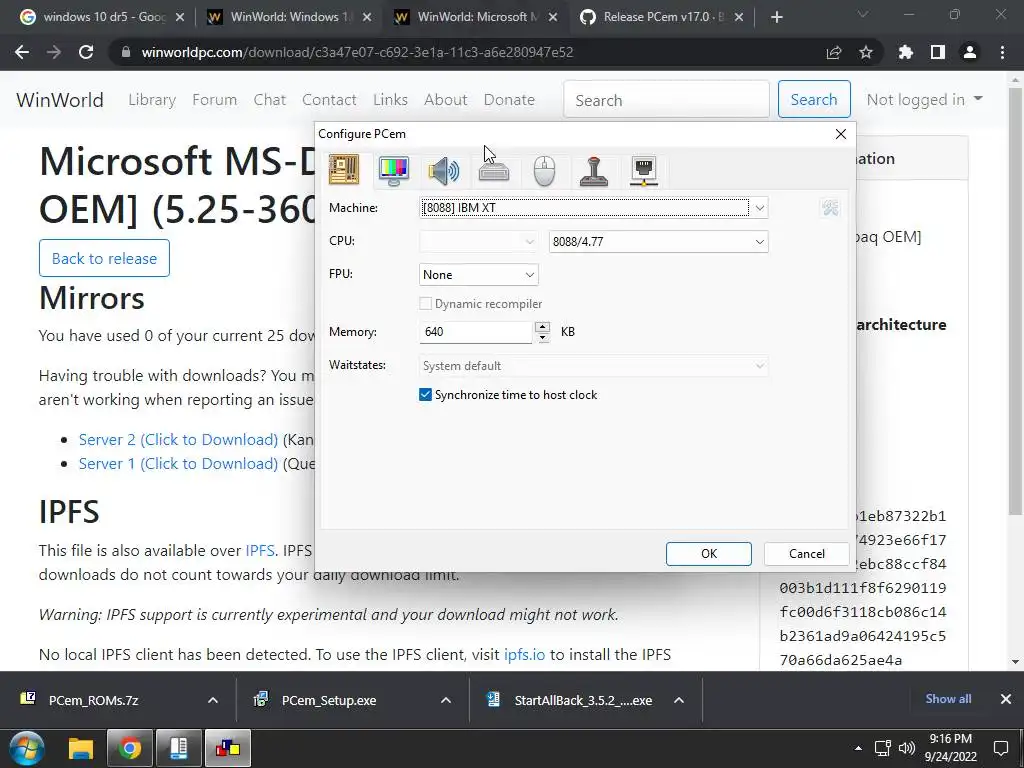Open Donate in WinWorld navbar
The image size is (1024, 768).
[509, 100]
